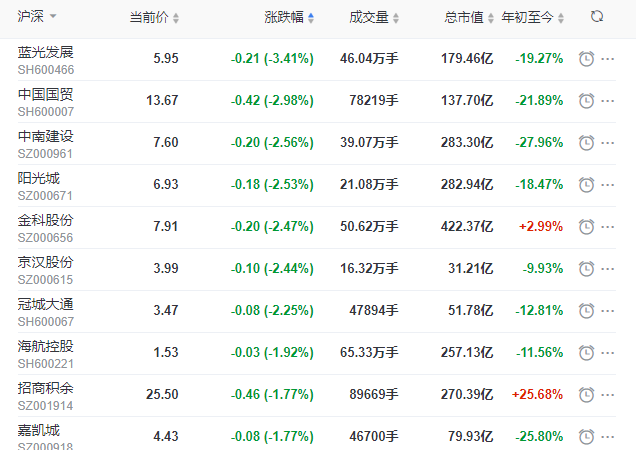Set alert clock for 冠城大通
Screen dimensions: 636x450
(586, 311)
